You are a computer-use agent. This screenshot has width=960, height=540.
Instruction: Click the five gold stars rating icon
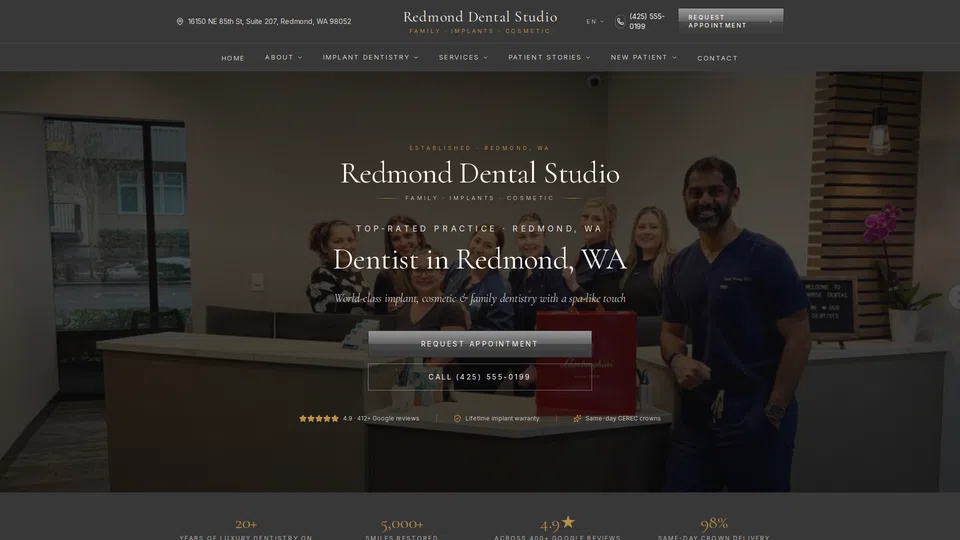point(318,419)
